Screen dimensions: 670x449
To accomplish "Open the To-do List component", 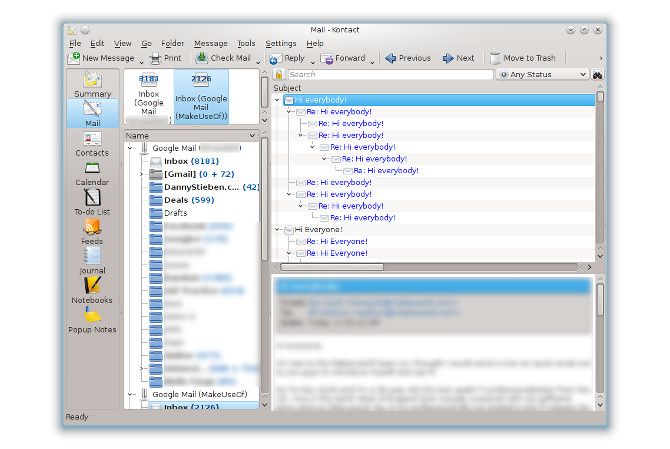I will (x=92, y=202).
